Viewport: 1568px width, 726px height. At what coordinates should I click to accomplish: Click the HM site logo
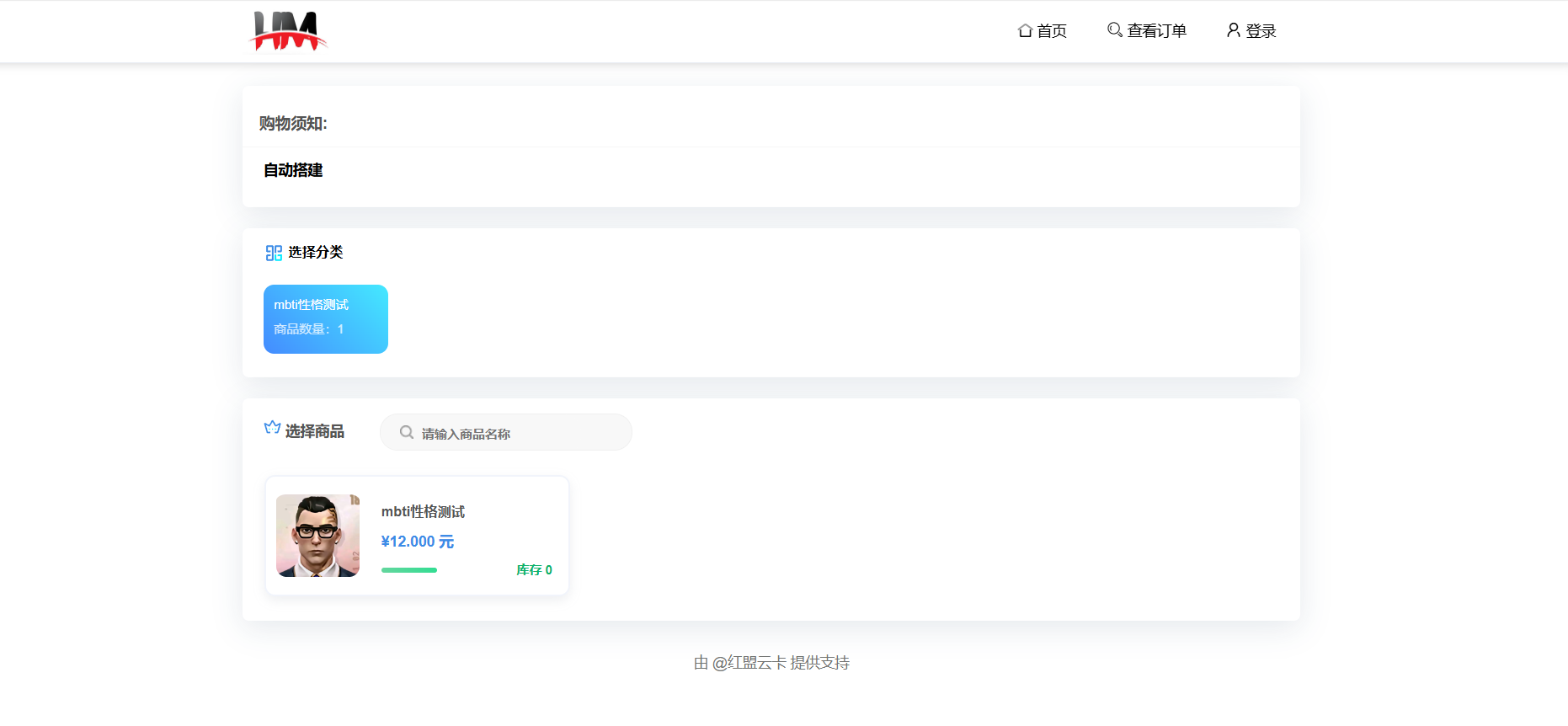(x=288, y=31)
